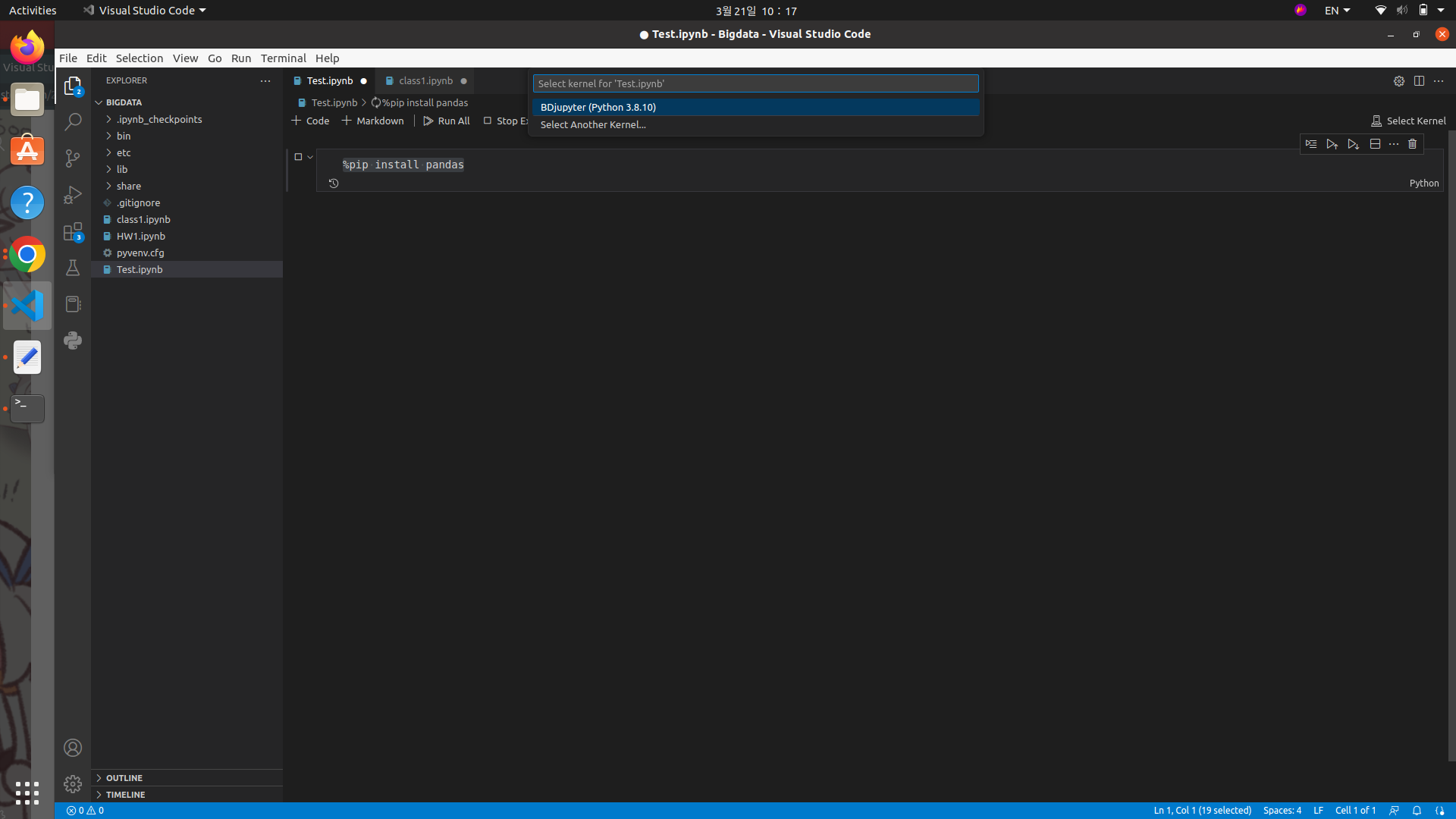The width and height of the screenshot is (1456, 819).
Task: Open the Testing beaker view
Action: (x=73, y=268)
